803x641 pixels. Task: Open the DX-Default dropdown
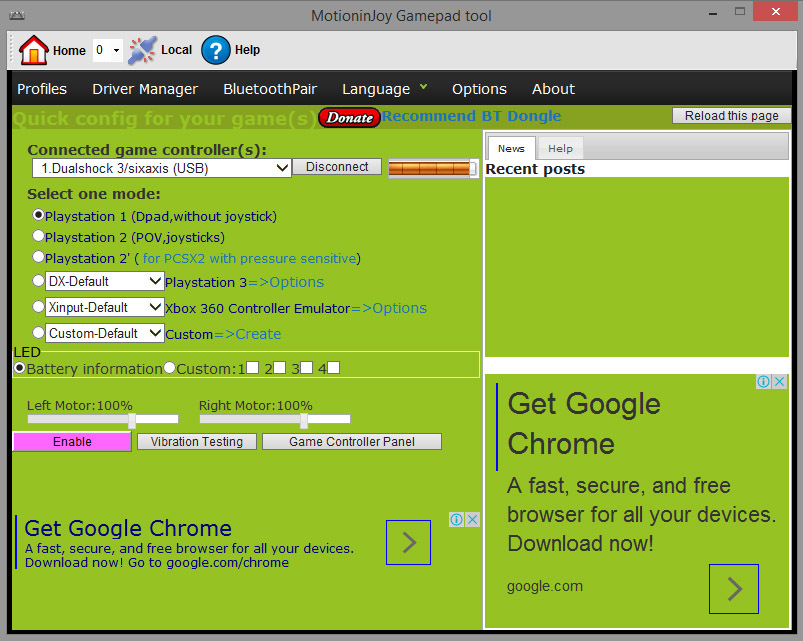click(104, 281)
